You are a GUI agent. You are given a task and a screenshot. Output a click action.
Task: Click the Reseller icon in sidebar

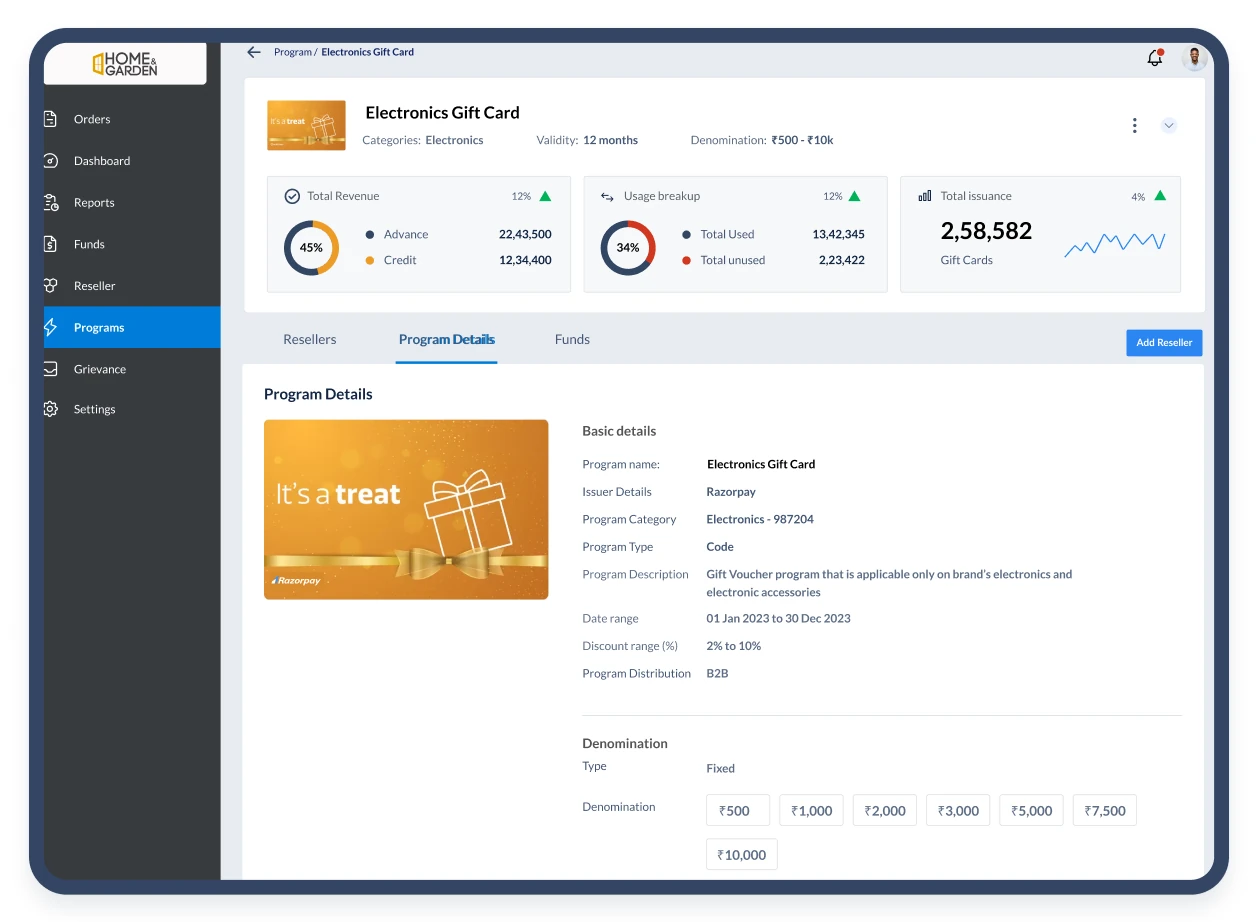point(51,286)
